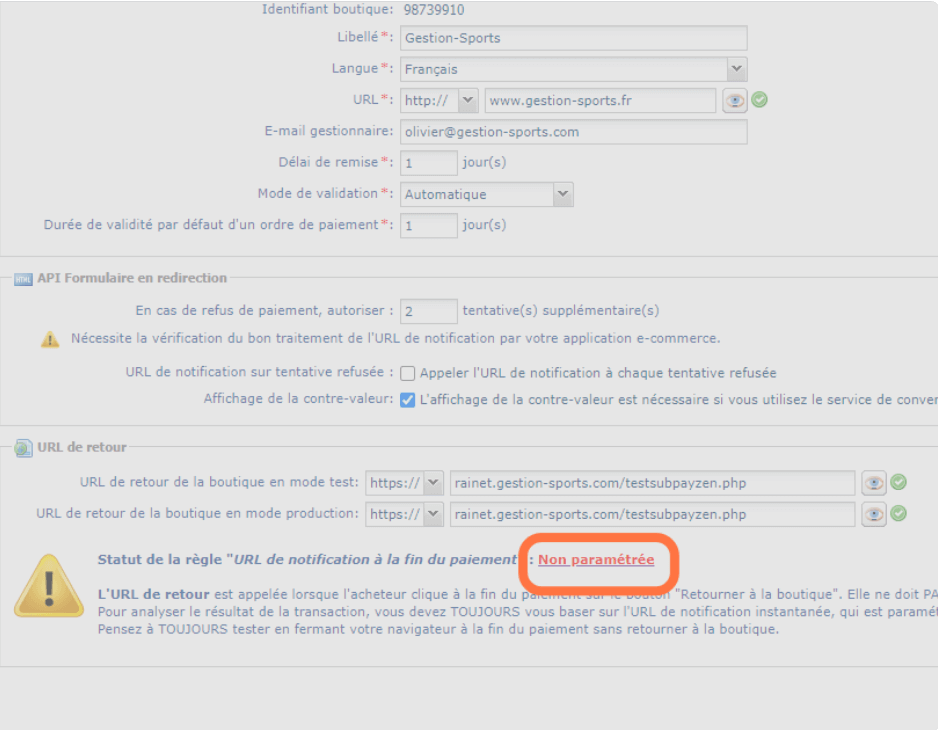This screenshot has height=730, width=938.
Task: Click the Libellé field containing Gestion-Sports
Action: (x=573, y=38)
